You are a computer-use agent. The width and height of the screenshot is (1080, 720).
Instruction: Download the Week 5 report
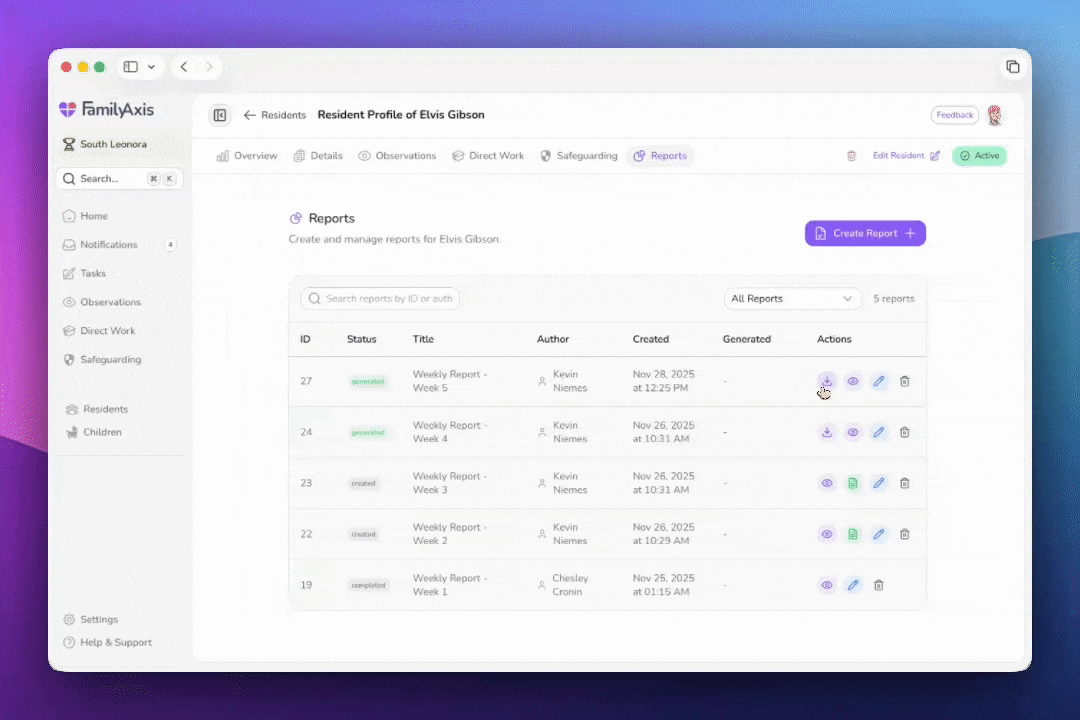pyautogui.click(x=827, y=381)
